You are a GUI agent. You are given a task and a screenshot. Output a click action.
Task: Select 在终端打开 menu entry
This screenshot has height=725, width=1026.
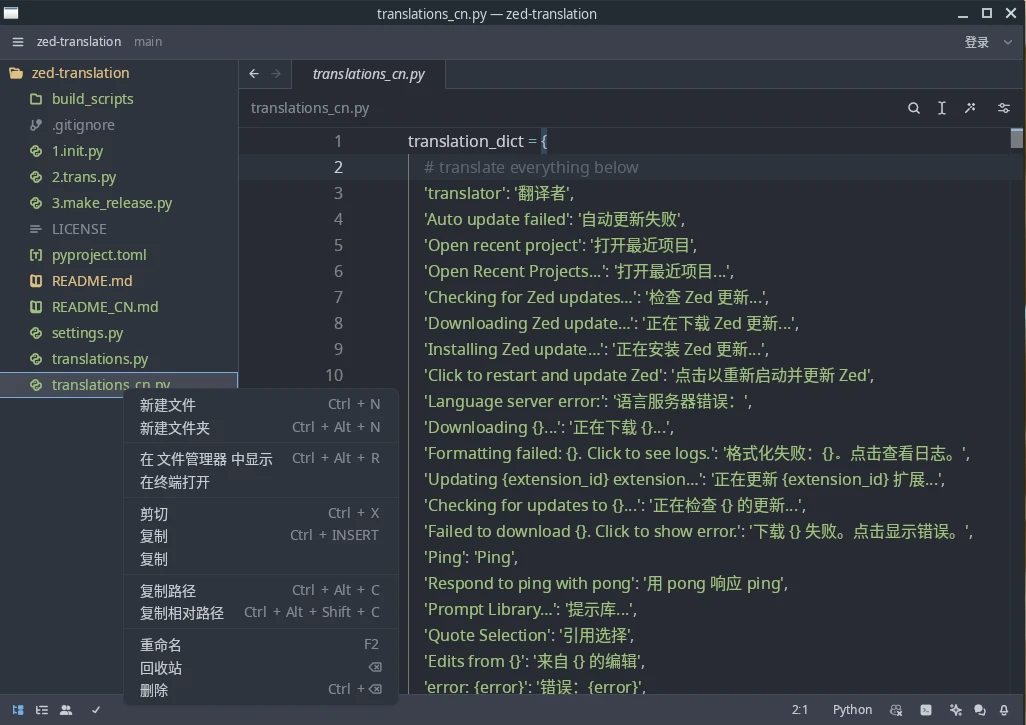[x=260, y=482]
